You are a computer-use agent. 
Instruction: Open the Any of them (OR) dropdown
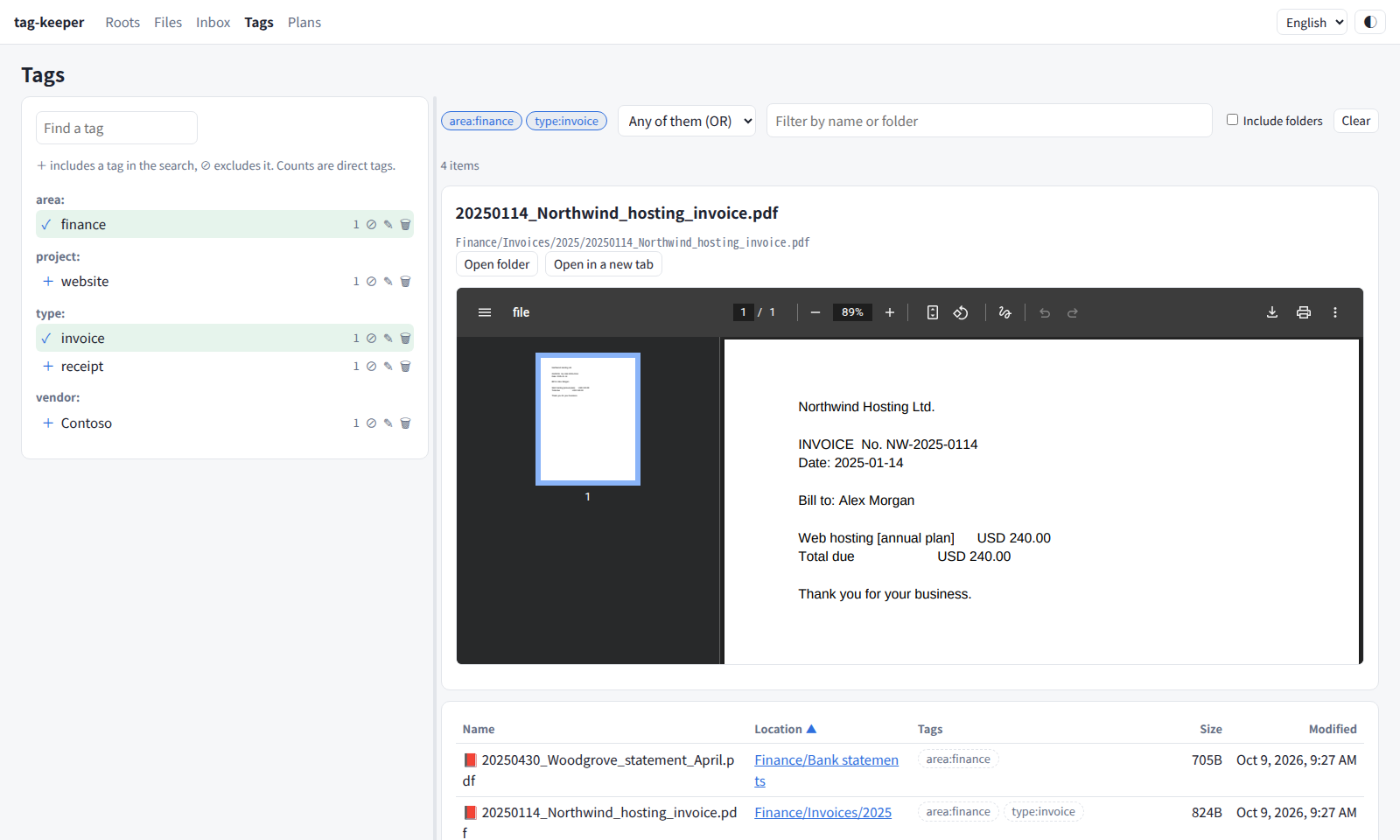(687, 121)
